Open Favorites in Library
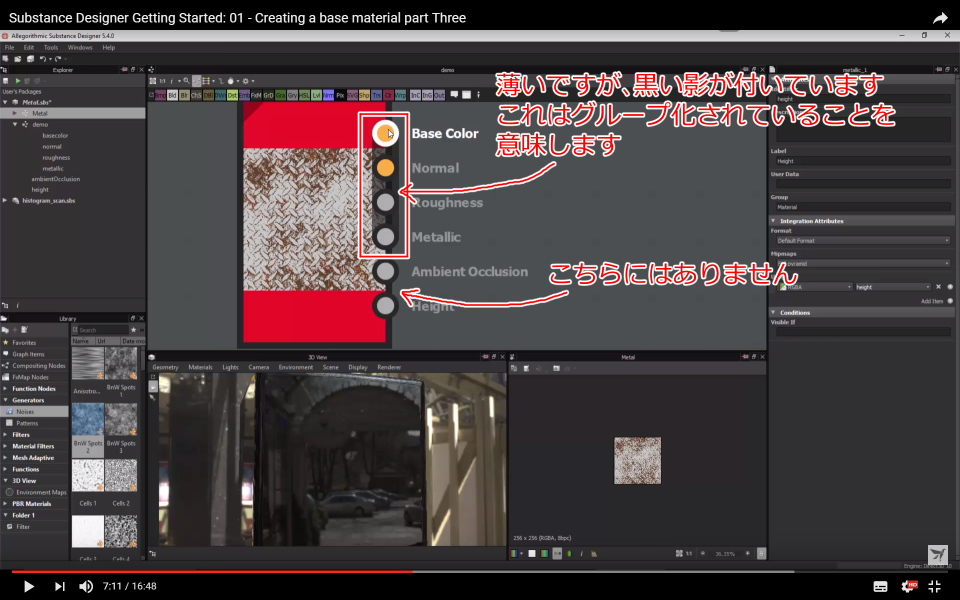 (x=24, y=343)
